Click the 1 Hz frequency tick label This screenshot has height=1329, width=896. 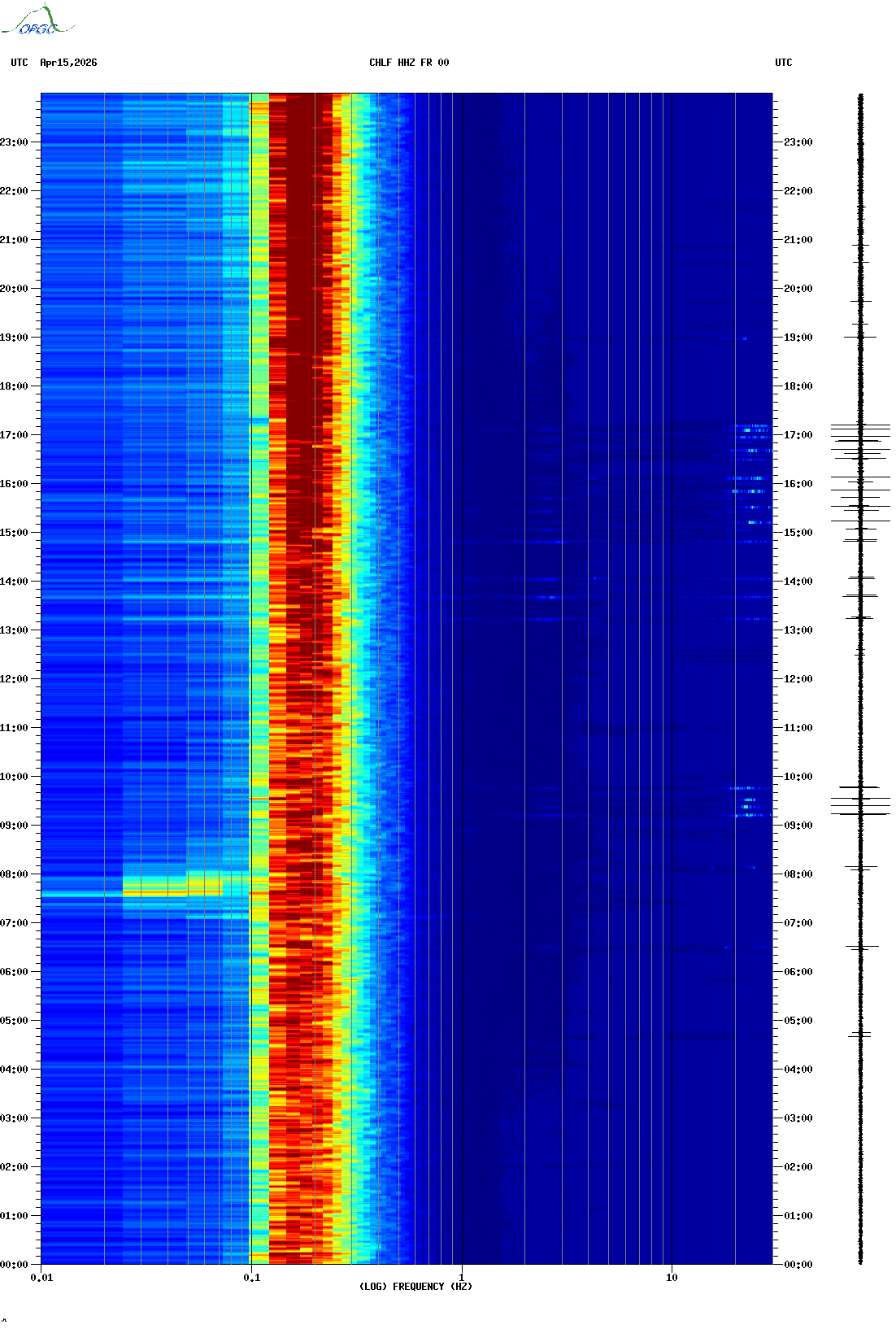tap(462, 1277)
